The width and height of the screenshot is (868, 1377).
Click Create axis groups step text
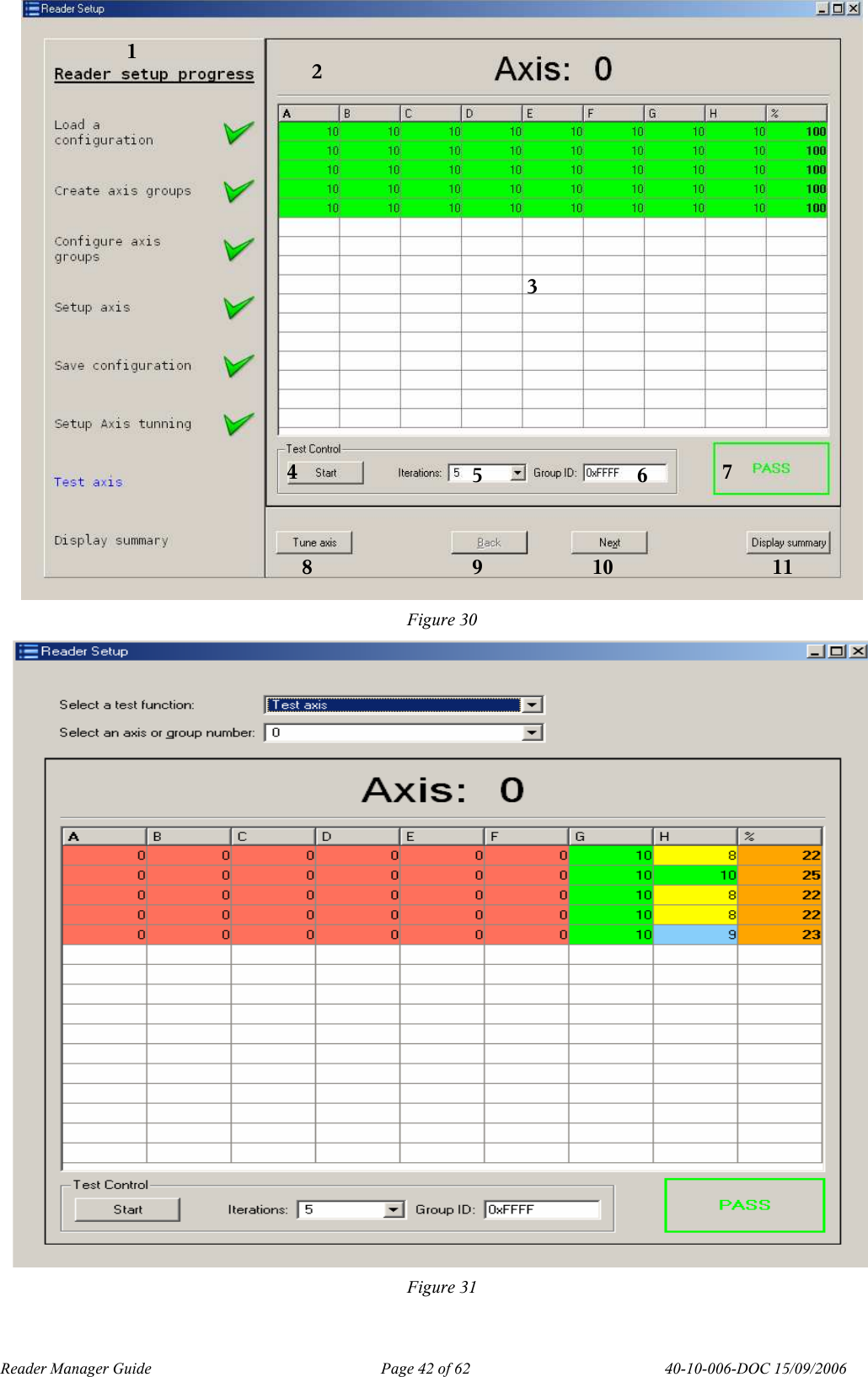122,190
